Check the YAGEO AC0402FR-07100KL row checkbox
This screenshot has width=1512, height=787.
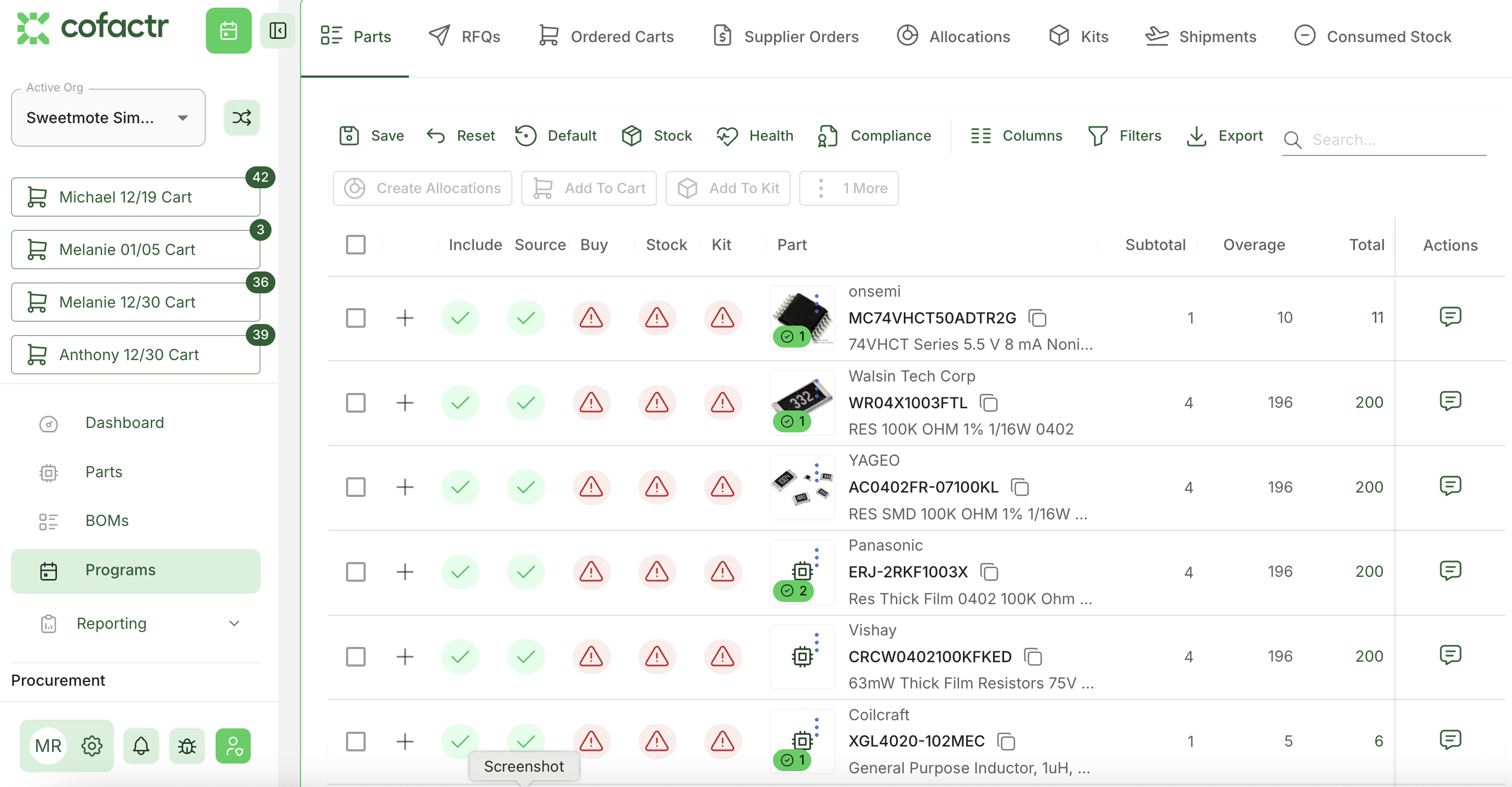point(356,487)
